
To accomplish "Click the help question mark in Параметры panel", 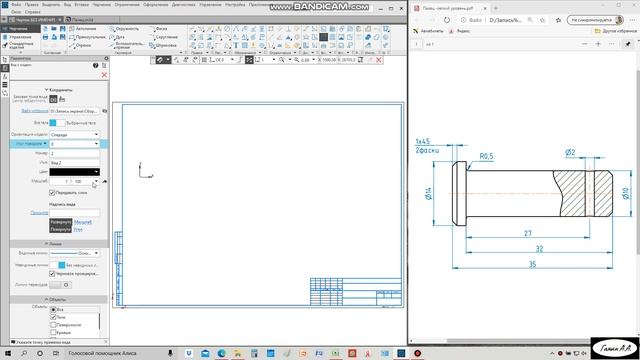I will (96, 65).
